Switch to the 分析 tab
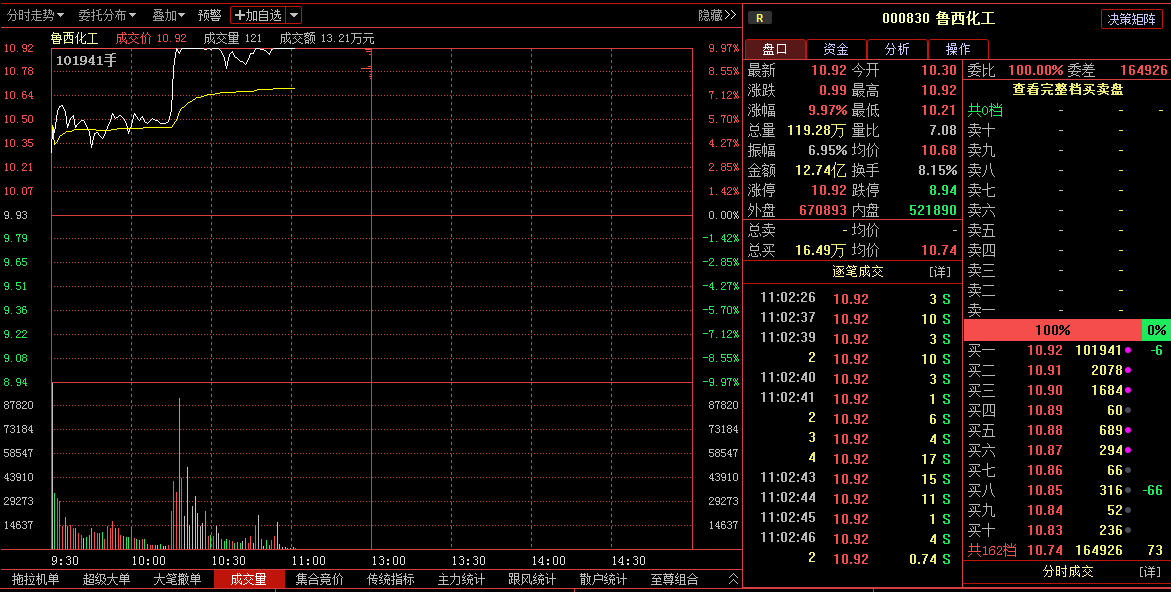Screen dimensions: 1171x592 coord(897,49)
